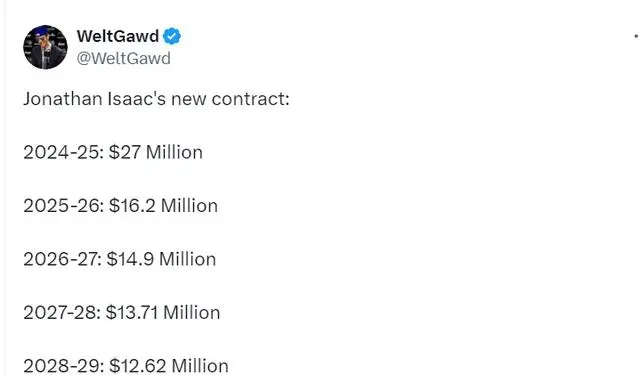The width and height of the screenshot is (640, 375).
Task: Click the blue verified checkmark badge
Action: [x=172, y=36]
